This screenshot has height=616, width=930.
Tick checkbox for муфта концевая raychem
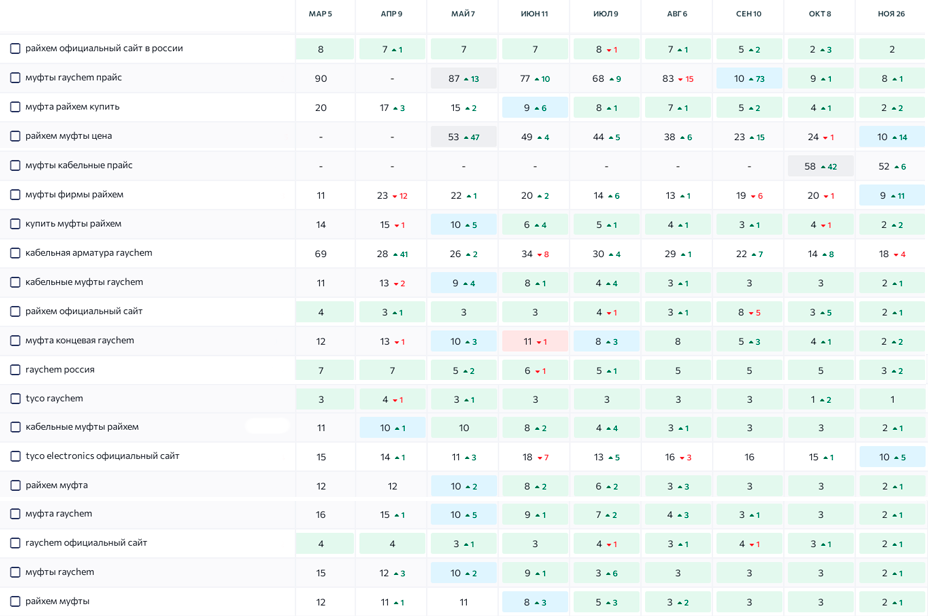click(15, 341)
